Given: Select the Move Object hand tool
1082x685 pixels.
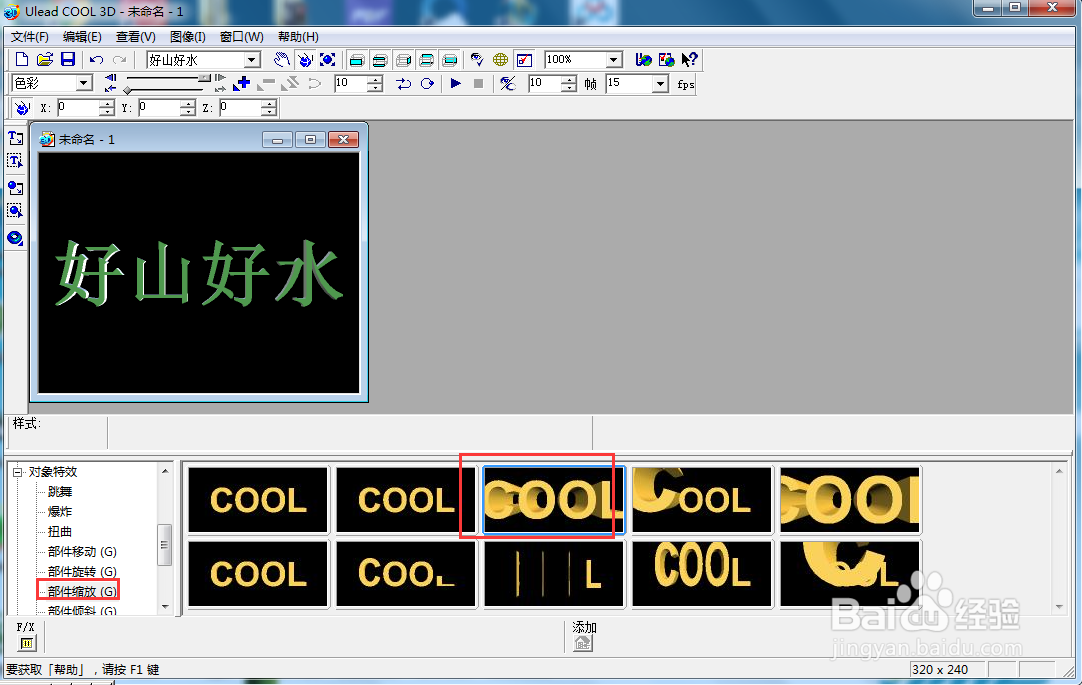Looking at the screenshot, I should tap(281, 60).
